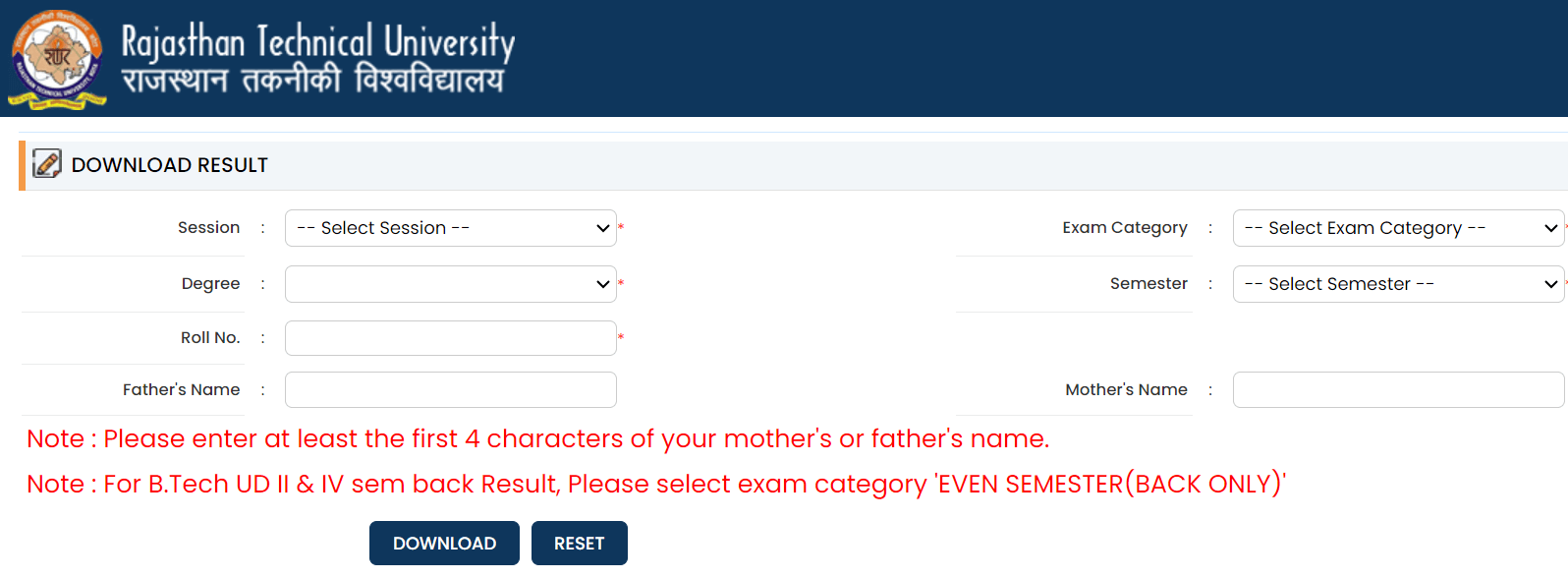Expand the Degree dropdown list
Viewport: 1568px width, 578px height.
click(451, 284)
